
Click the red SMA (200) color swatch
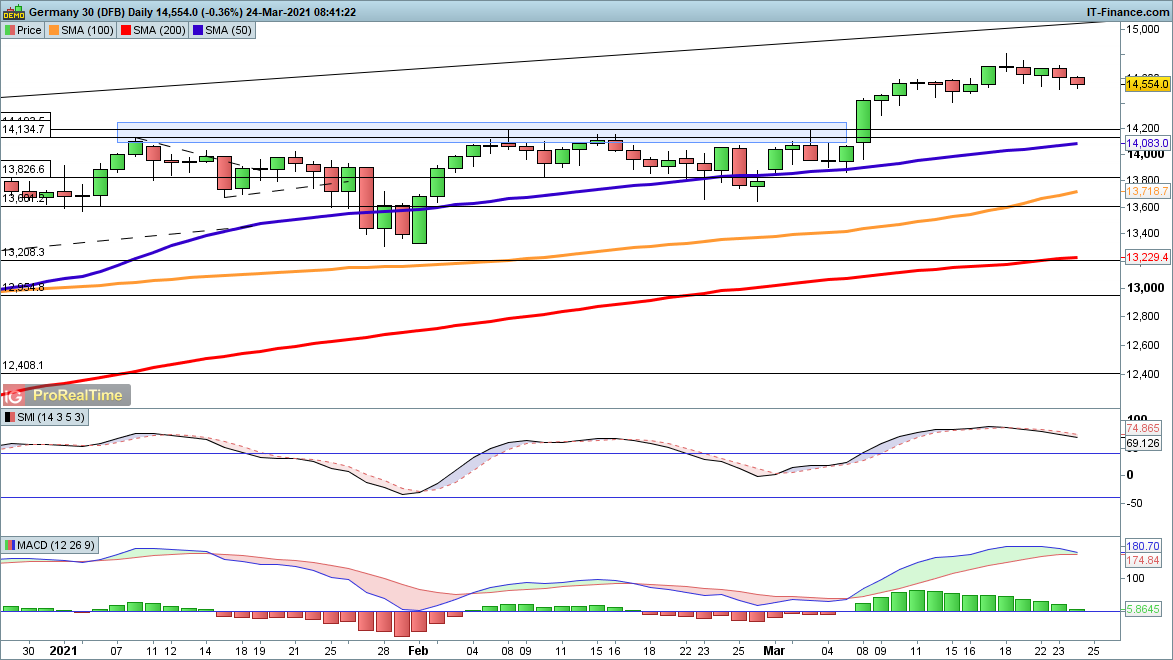tap(125, 31)
